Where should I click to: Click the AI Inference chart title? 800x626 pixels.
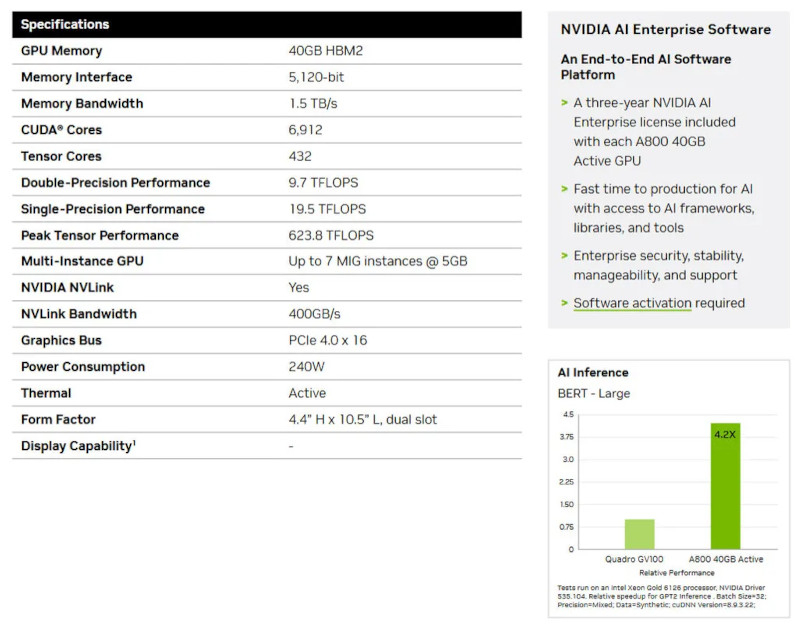(x=593, y=373)
